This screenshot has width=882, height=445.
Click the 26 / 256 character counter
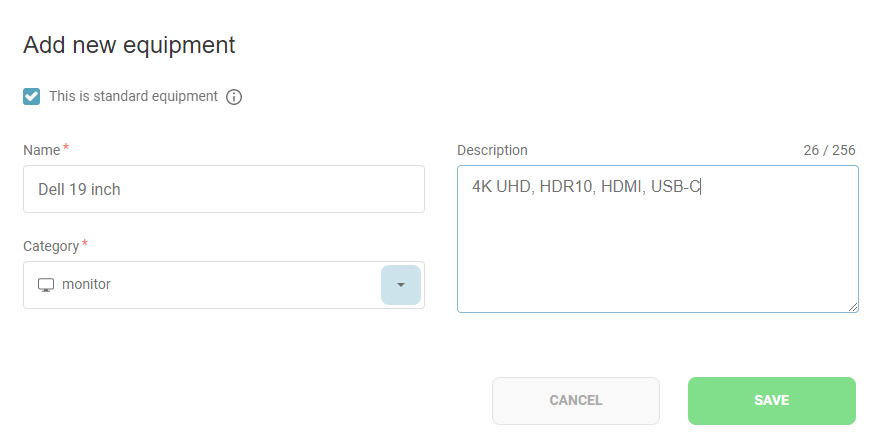pos(829,150)
